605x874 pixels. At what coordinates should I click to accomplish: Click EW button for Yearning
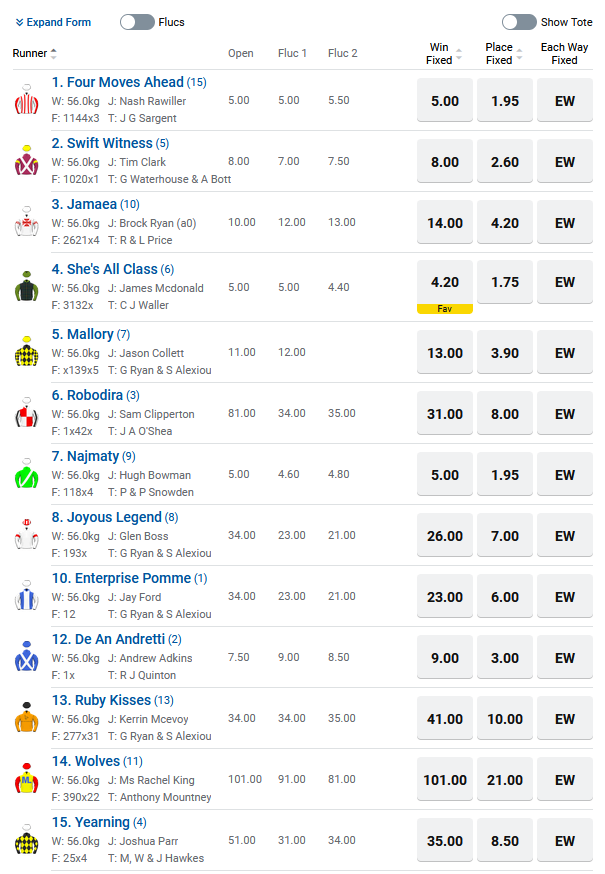[565, 841]
